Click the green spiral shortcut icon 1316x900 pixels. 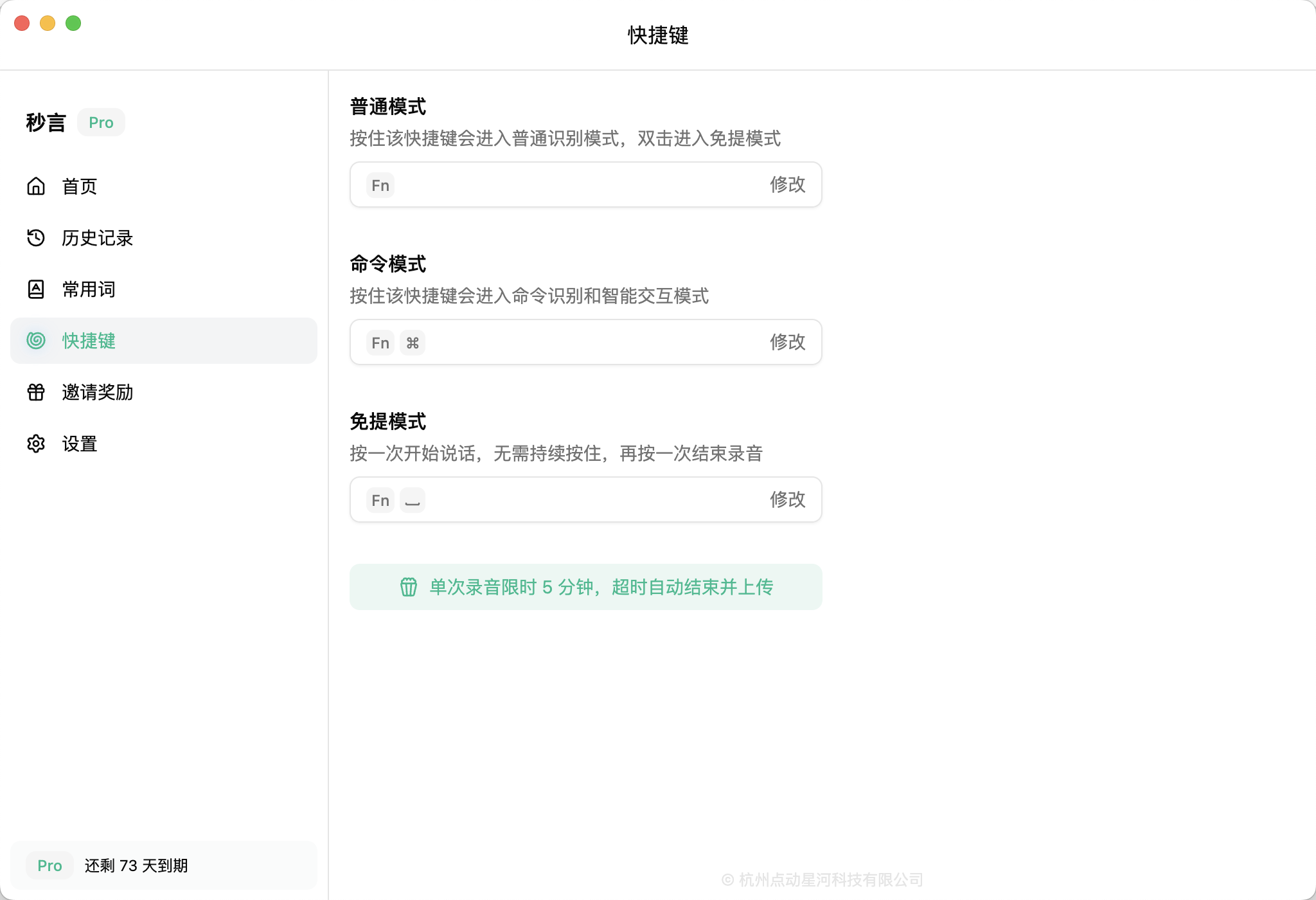click(x=36, y=341)
